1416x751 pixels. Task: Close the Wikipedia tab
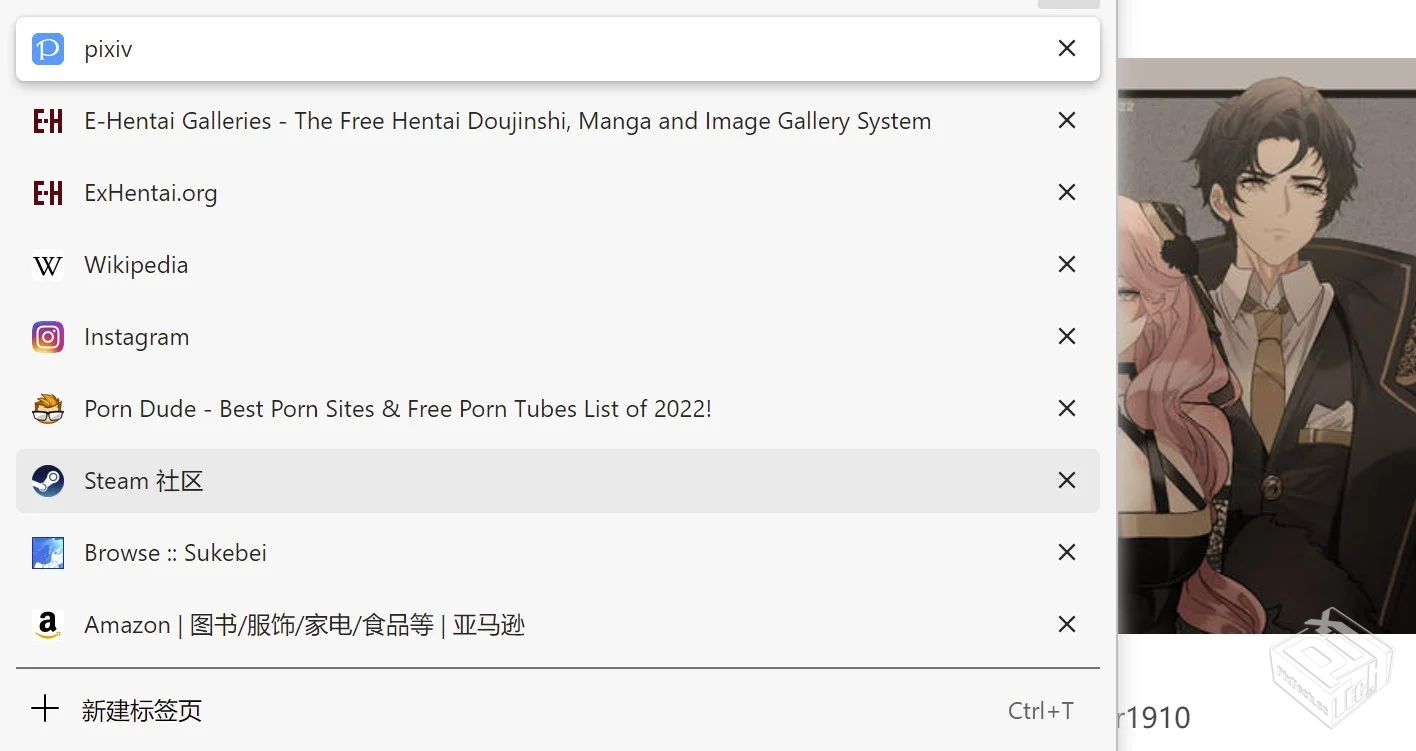[1067, 265]
